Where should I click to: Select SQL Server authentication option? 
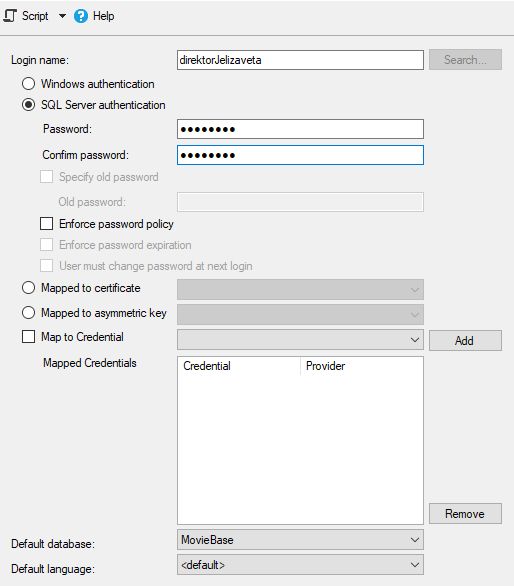click(x=28, y=105)
